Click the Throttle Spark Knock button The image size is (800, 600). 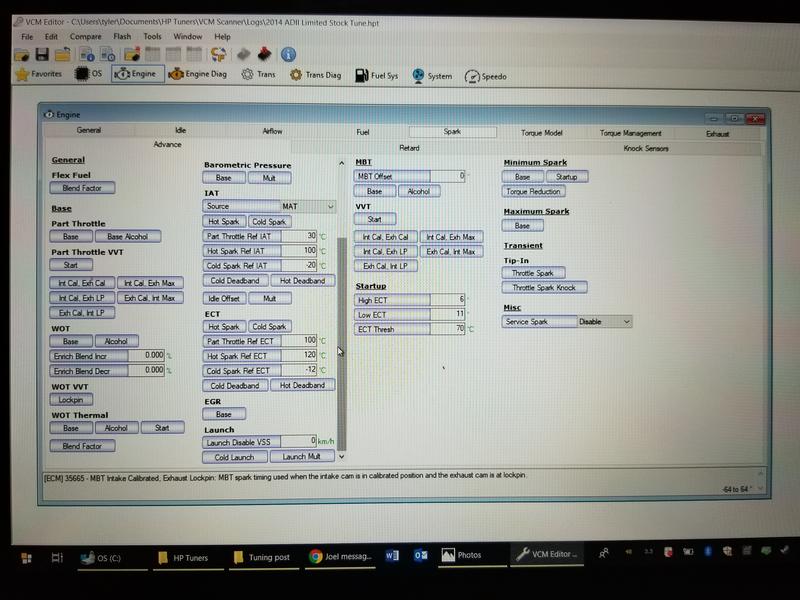[x=544, y=288]
